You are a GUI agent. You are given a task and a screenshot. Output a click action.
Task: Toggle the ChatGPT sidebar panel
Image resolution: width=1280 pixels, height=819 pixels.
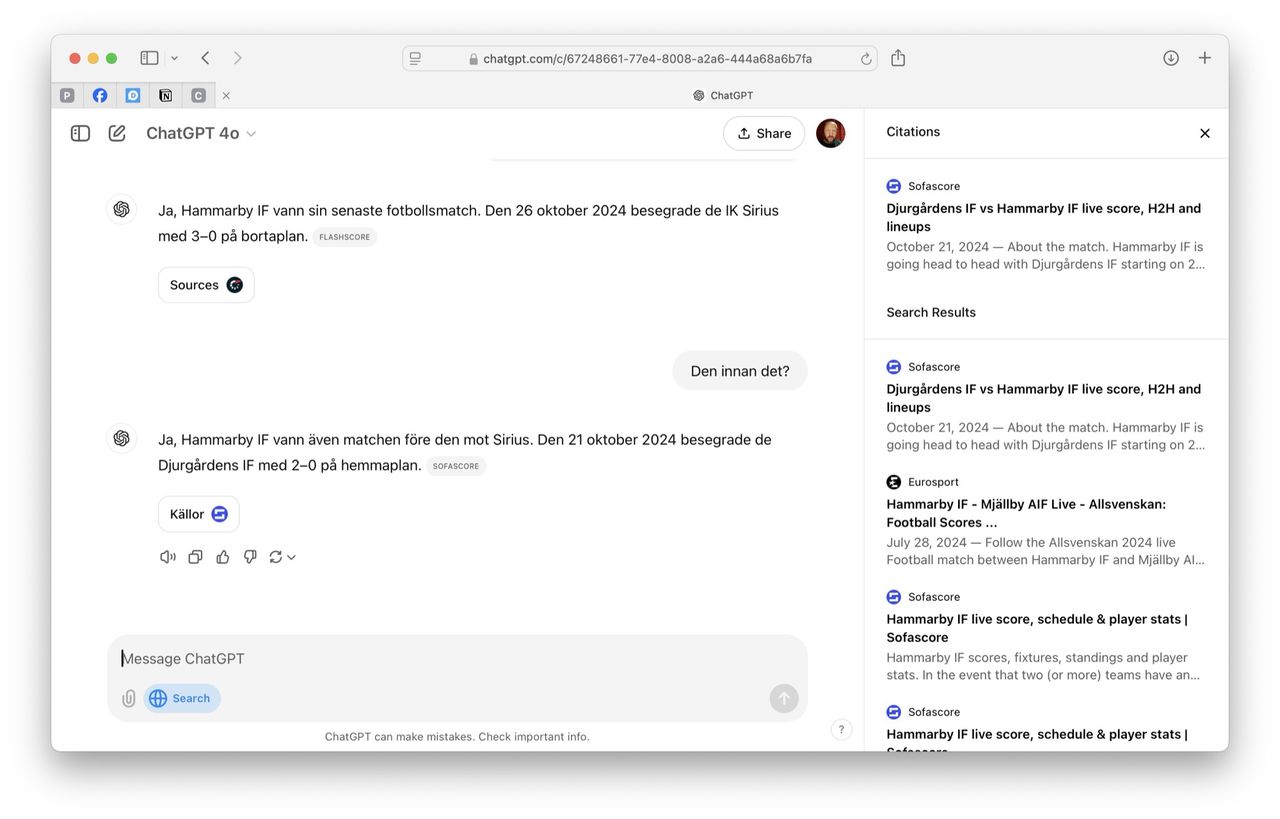coord(81,133)
